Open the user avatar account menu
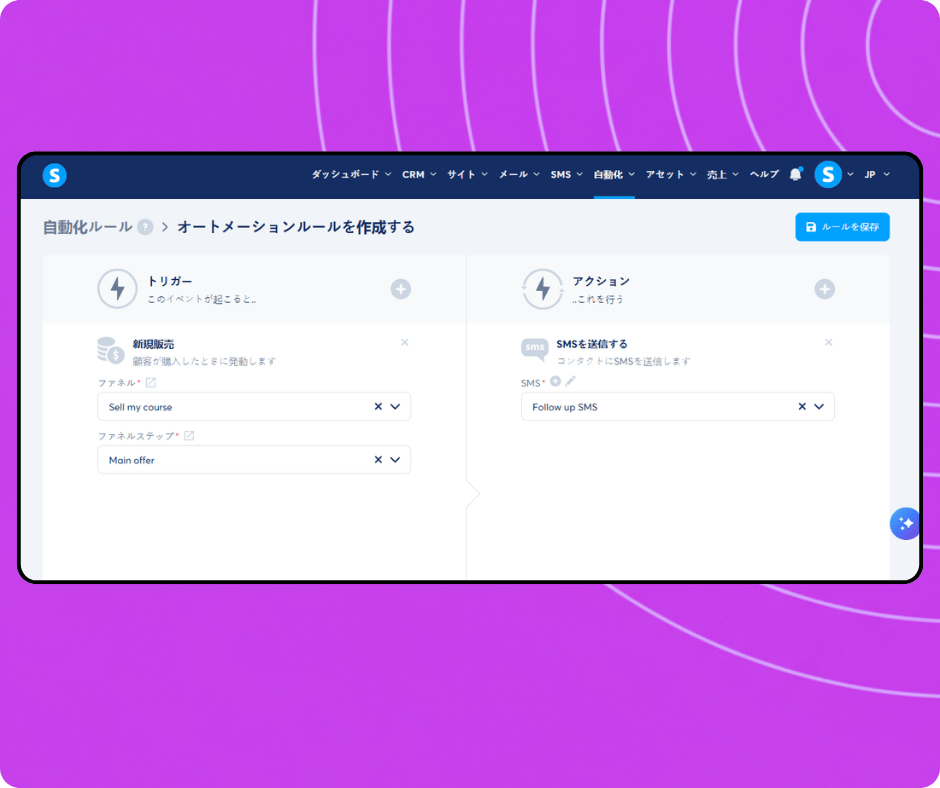The height and width of the screenshot is (788, 940). tap(828, 175)
